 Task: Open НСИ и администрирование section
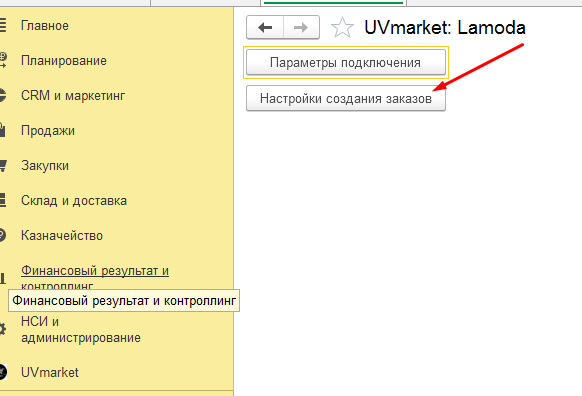coord(81,330)
